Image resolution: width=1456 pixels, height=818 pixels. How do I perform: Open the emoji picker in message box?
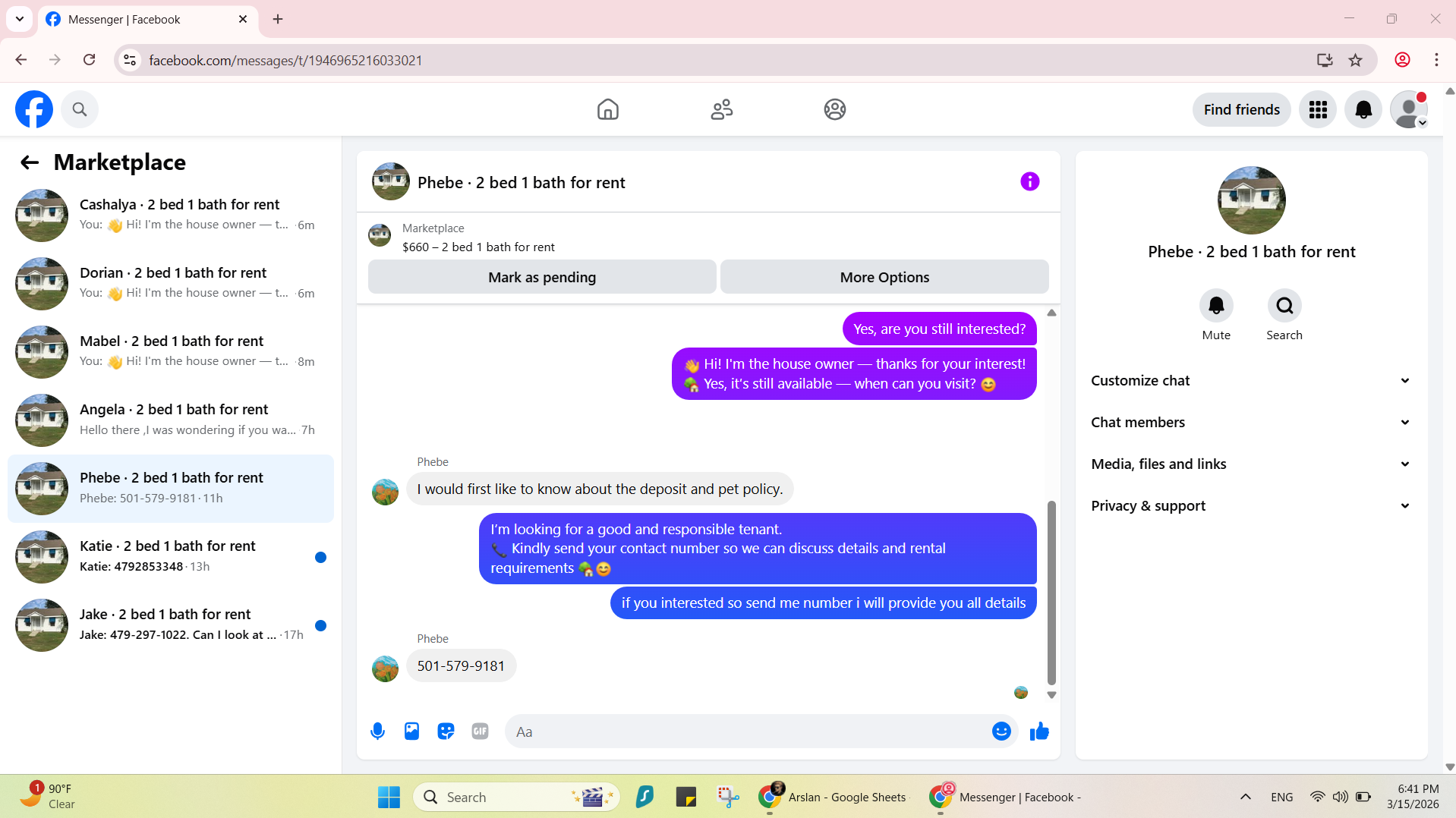1001,731
